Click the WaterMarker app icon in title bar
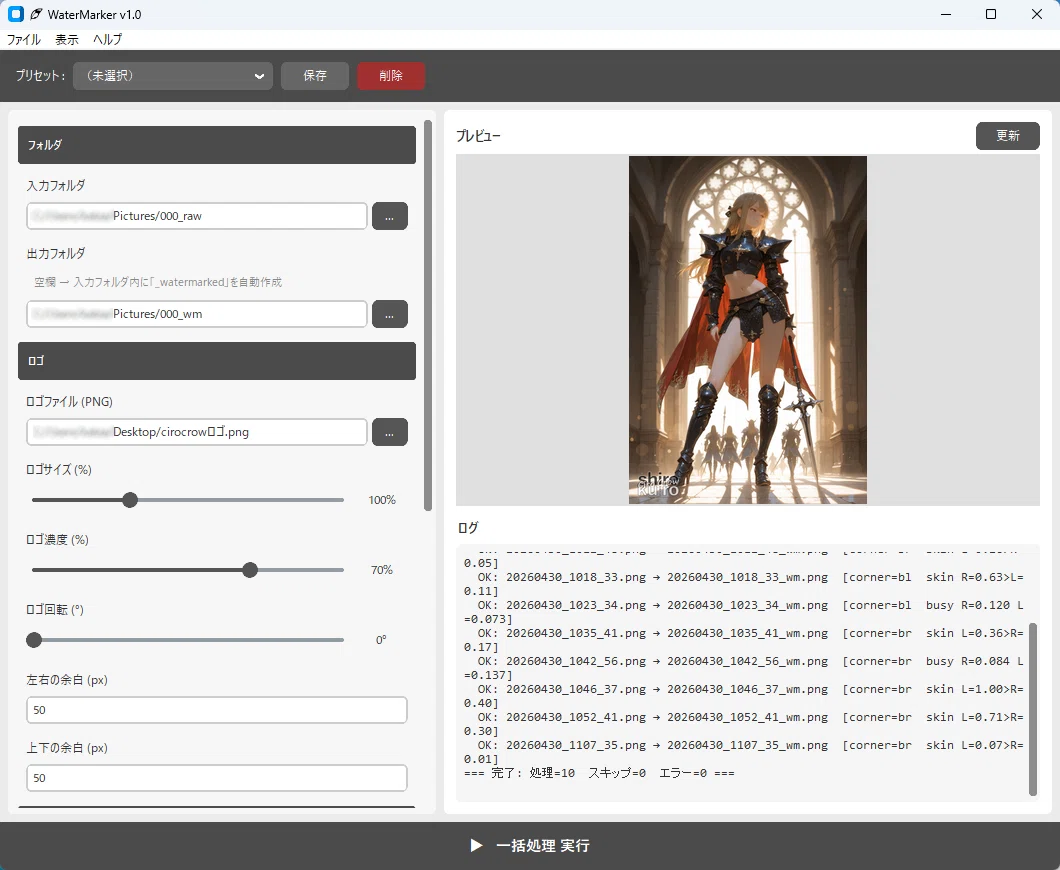Viewport: 1060px width, 870px height. coord(16,14)
